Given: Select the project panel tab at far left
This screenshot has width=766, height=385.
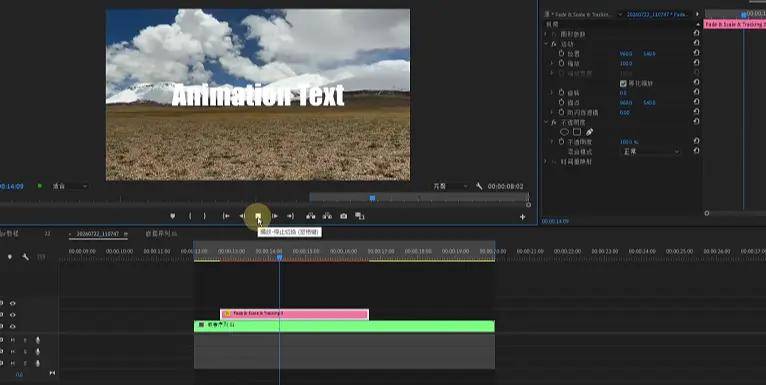Looking at the screenshot, I should (x=9, y=234).
